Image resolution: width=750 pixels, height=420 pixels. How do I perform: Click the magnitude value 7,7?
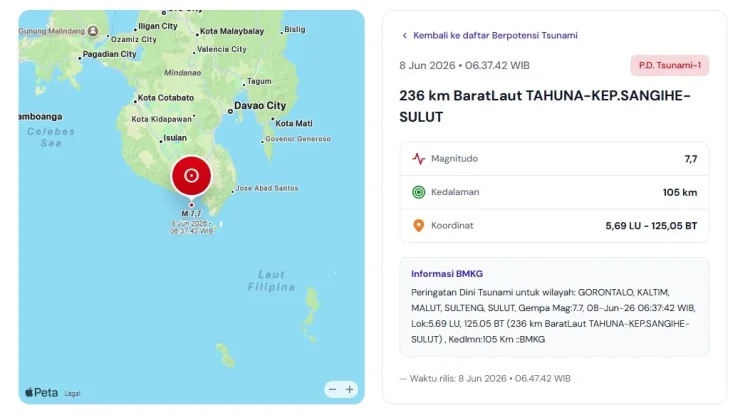691,159
